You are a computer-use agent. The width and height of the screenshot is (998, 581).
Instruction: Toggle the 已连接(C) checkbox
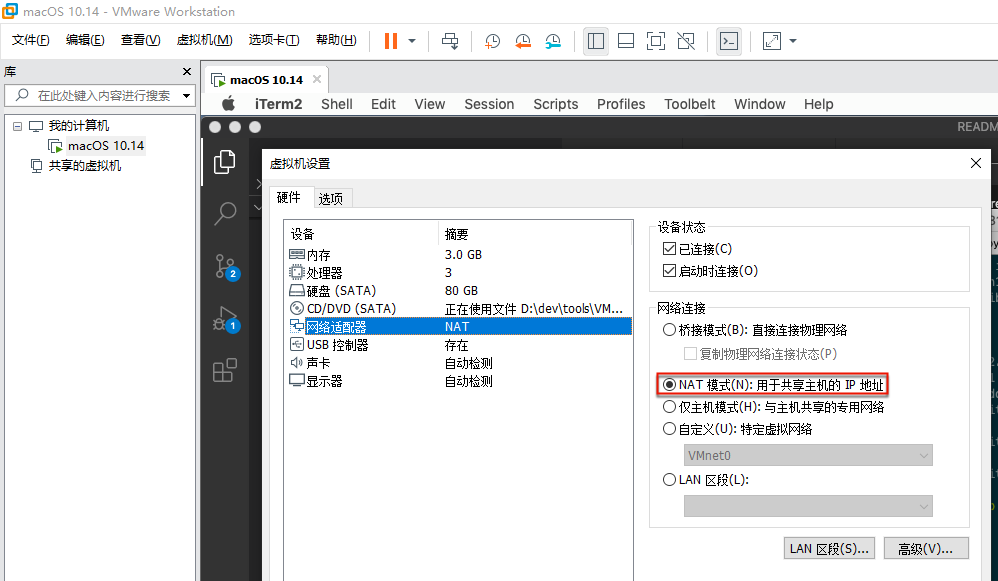click(669, 249)
